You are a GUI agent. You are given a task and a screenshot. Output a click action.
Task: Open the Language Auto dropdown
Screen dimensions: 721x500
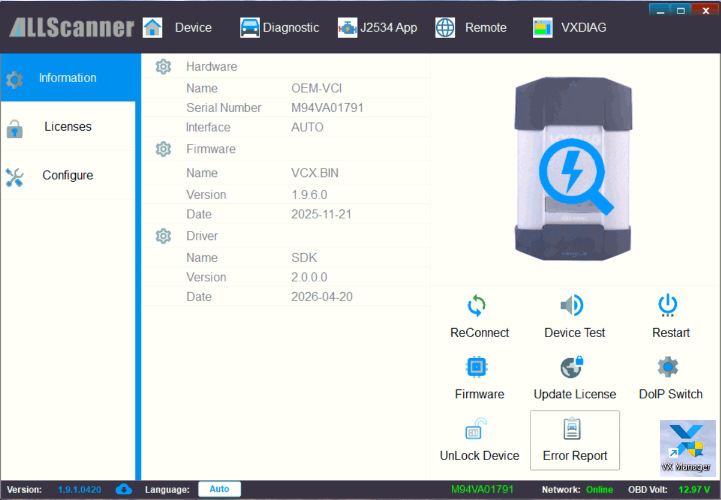[x=219, y=489]
